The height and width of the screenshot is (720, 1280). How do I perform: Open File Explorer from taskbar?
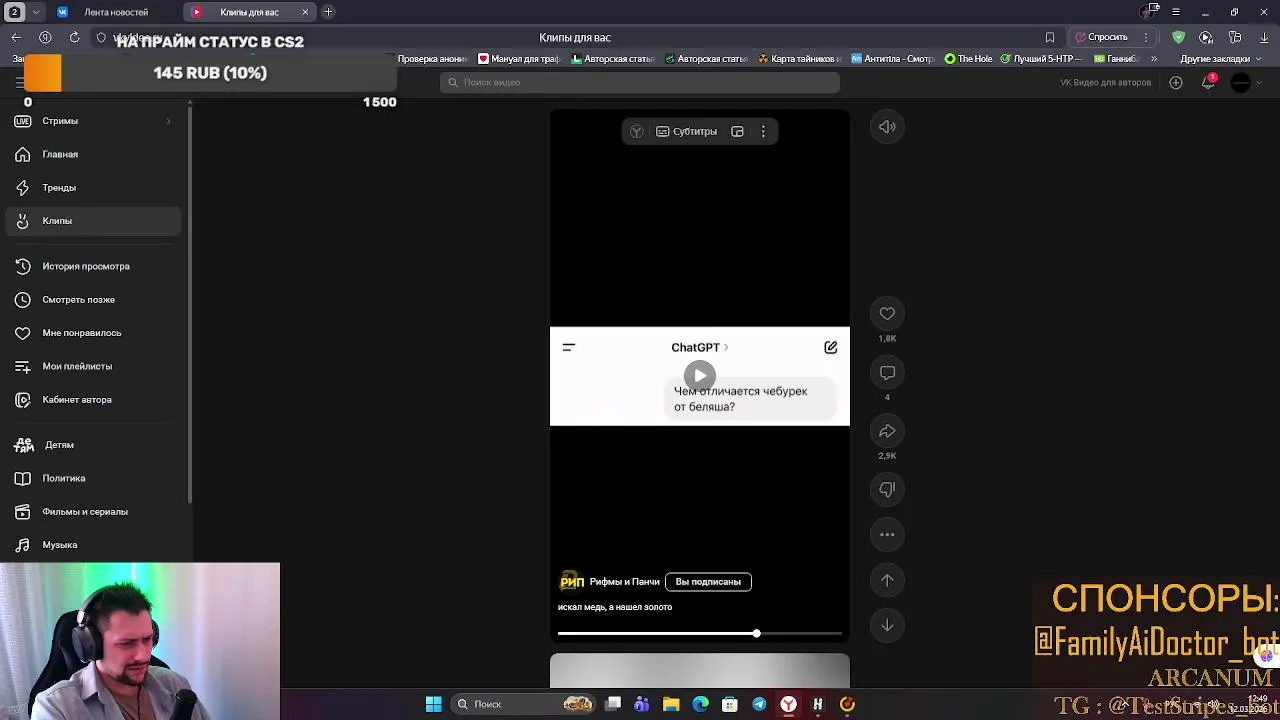[671, 704]
